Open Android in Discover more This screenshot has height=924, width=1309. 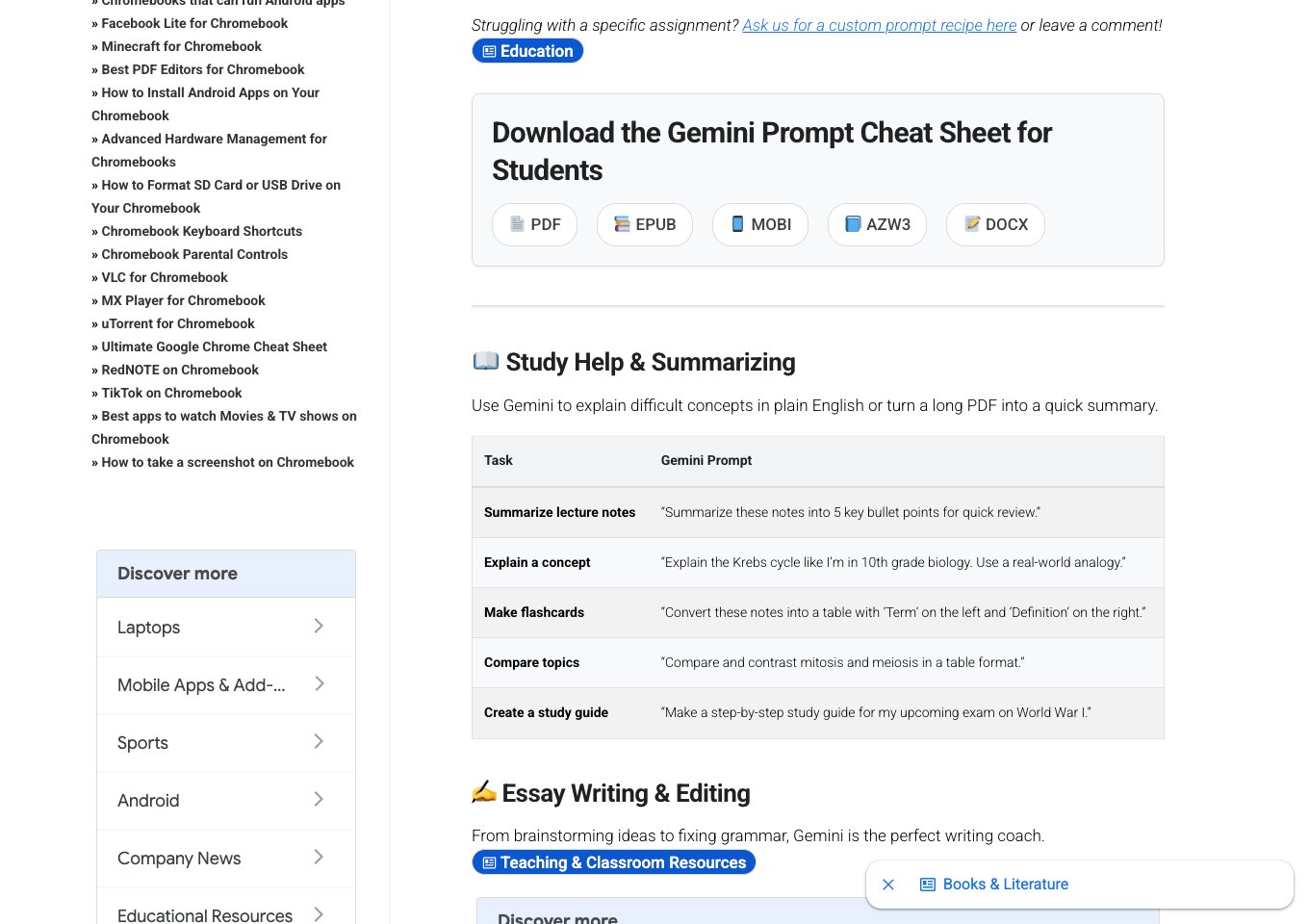coord(226,801)
